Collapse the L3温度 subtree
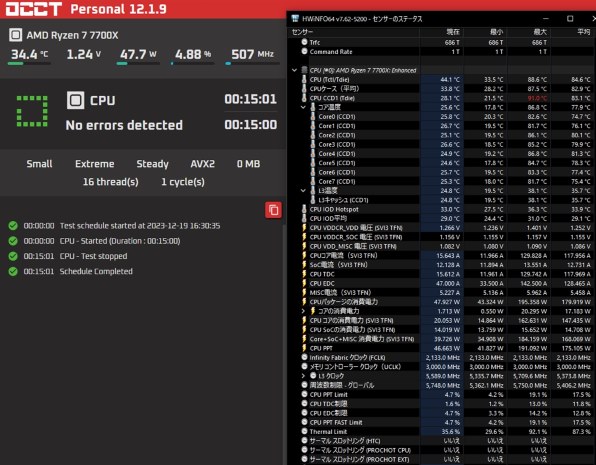The height and width of the screenshot is (465, 596). 303,190
